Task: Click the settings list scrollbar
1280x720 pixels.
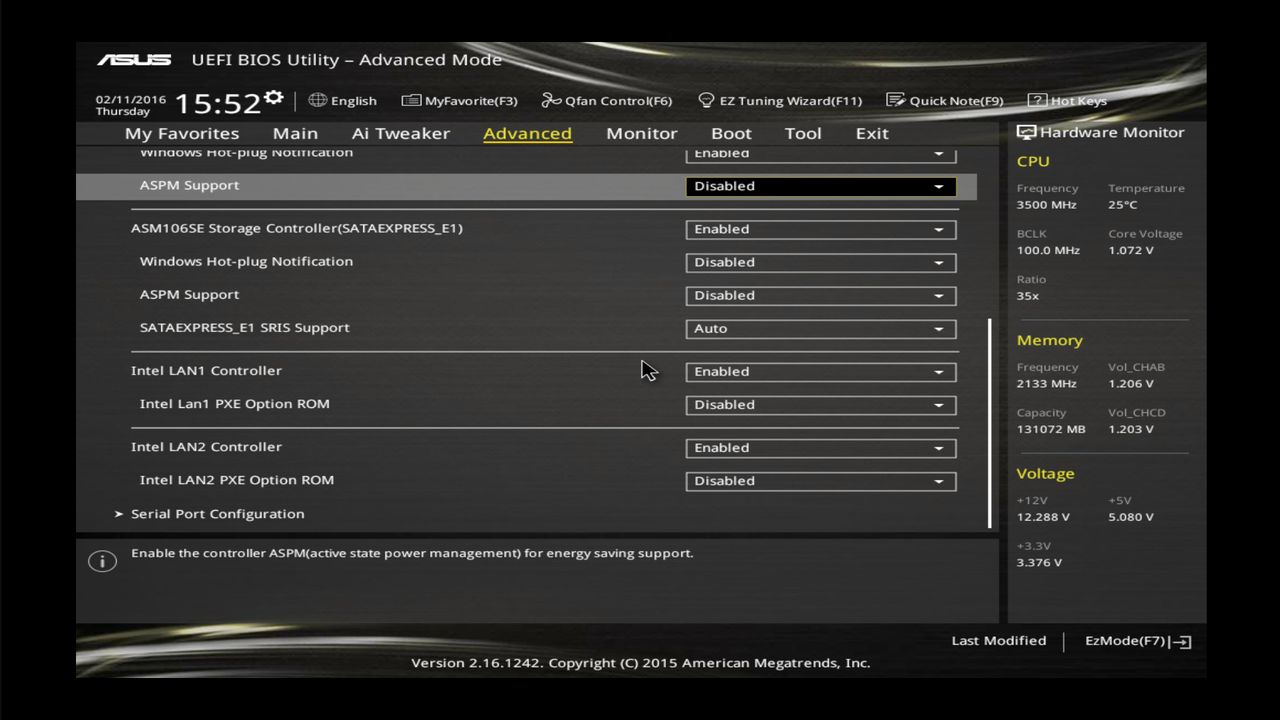Action: pos(989,422)
